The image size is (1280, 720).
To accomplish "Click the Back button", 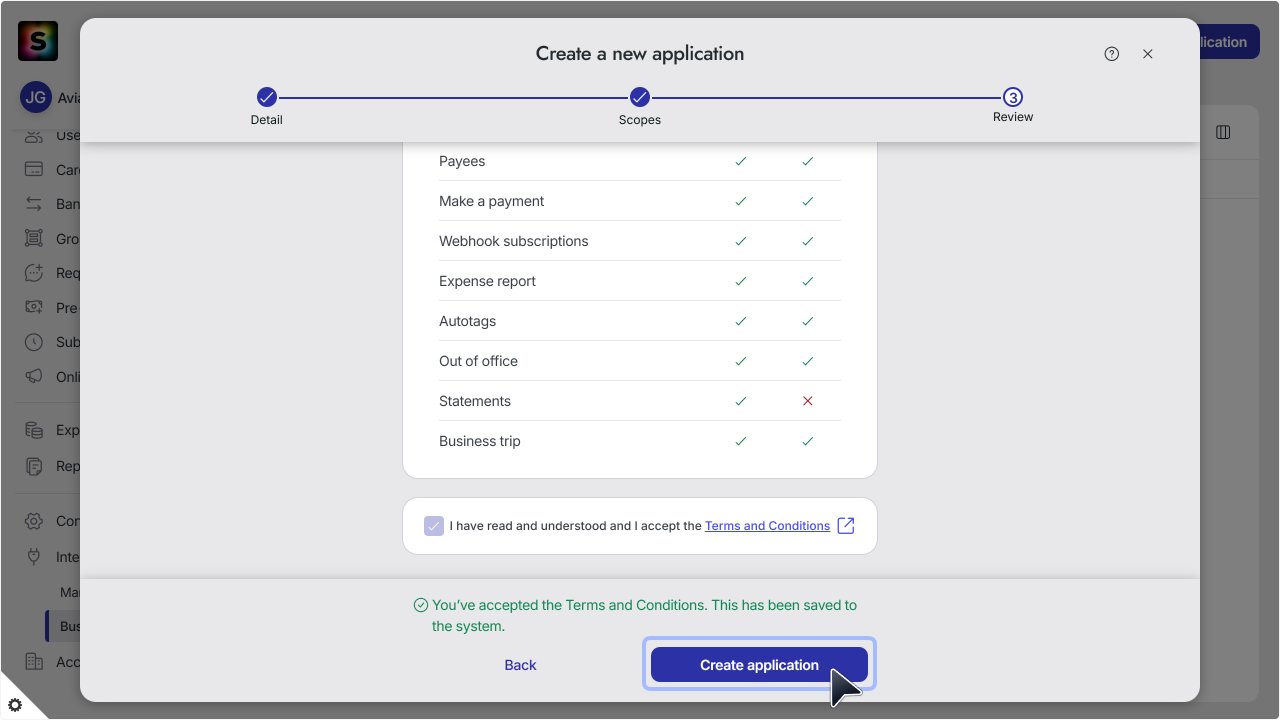I will point(520,665).
